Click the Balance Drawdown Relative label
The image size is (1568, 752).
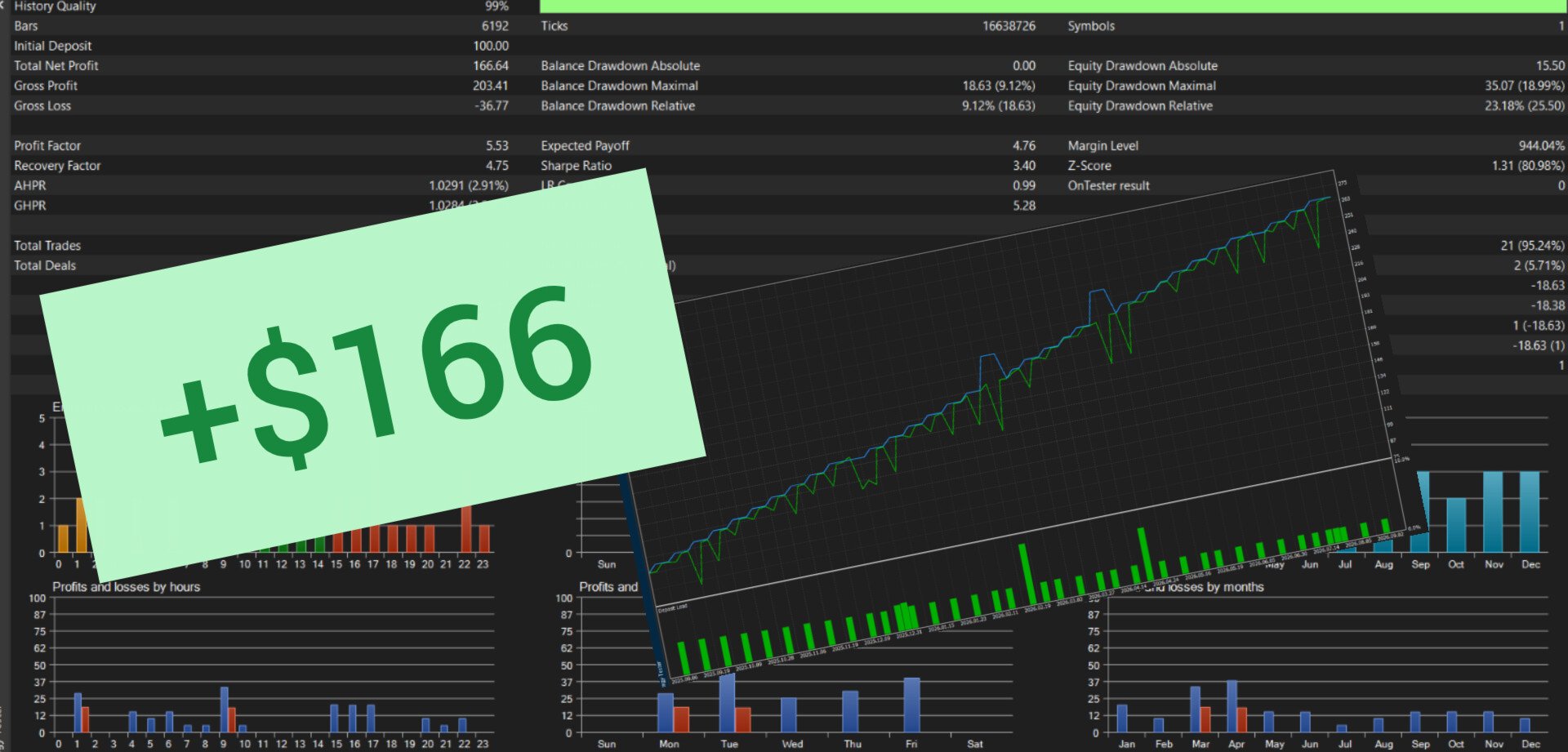617,106
